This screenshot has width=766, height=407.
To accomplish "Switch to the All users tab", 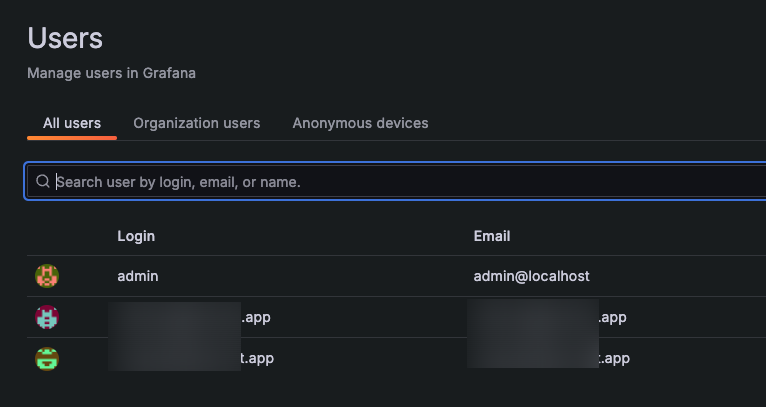I will [x=72, y=123].
